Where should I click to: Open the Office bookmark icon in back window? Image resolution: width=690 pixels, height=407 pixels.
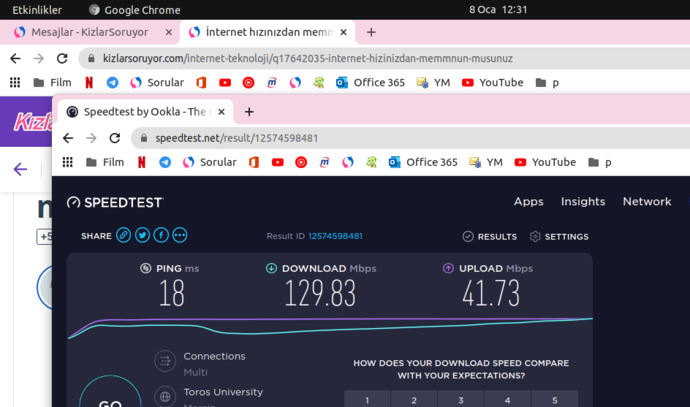[x=201, y=83]
